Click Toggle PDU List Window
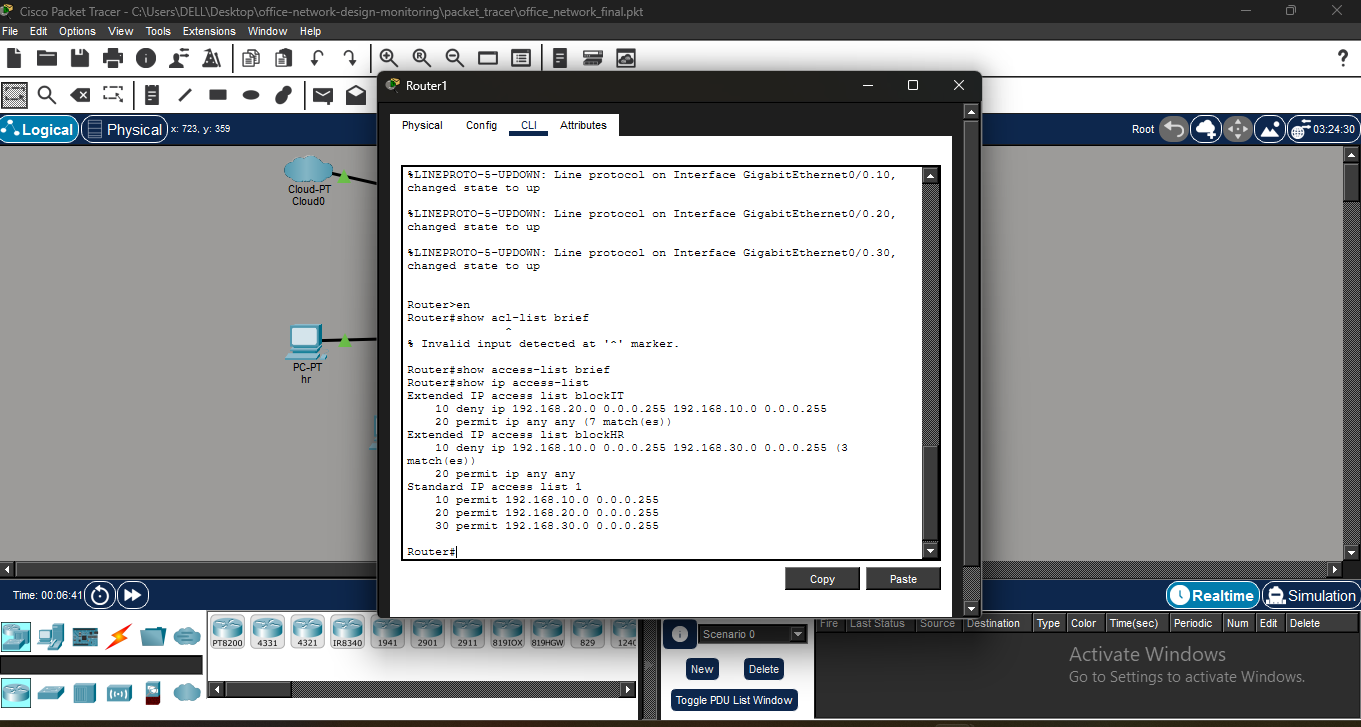Viewport: 1361px width, 727px height. (734, 700)
